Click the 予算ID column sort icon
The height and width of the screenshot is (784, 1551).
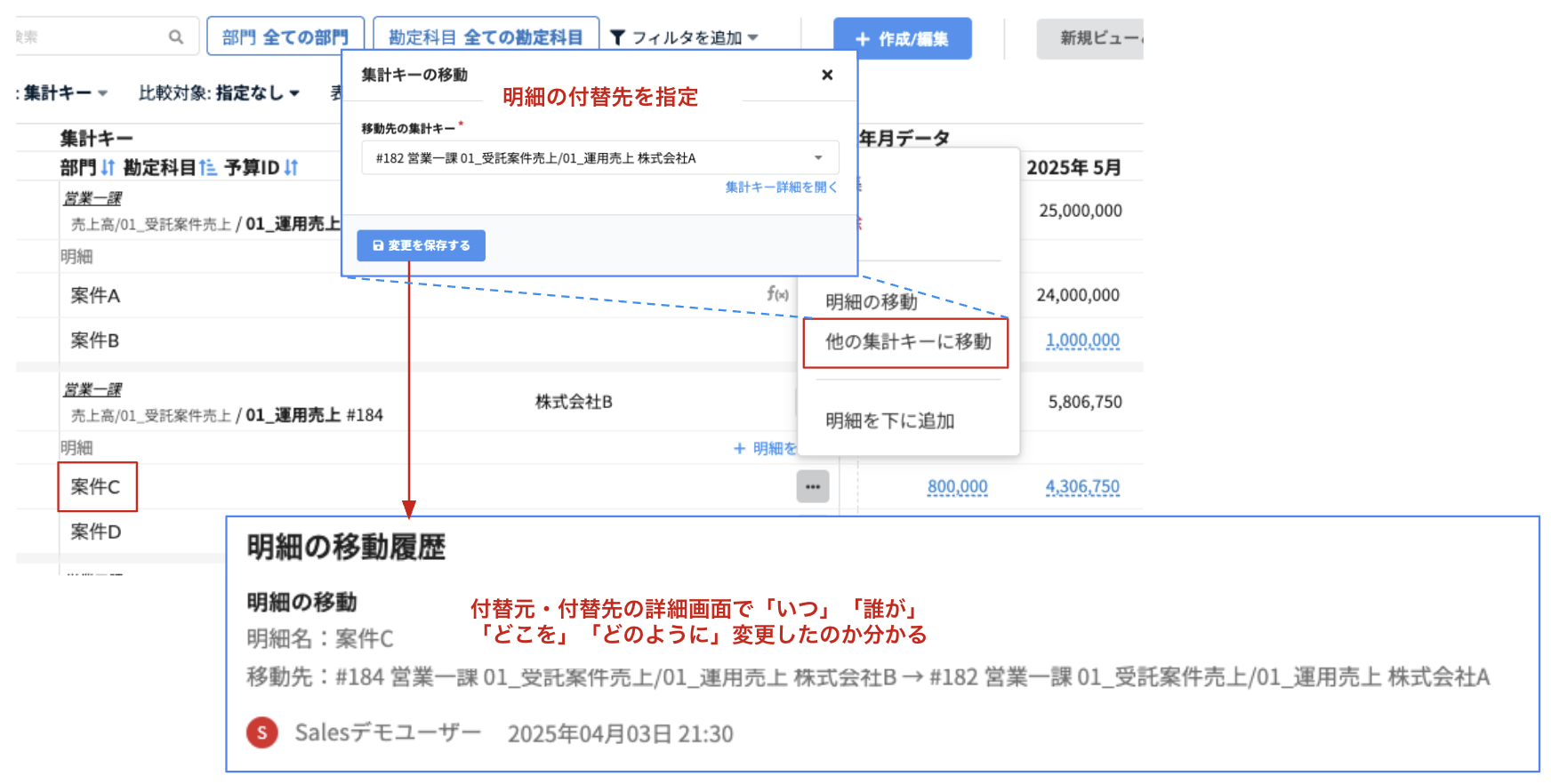[x=291, y=167]
